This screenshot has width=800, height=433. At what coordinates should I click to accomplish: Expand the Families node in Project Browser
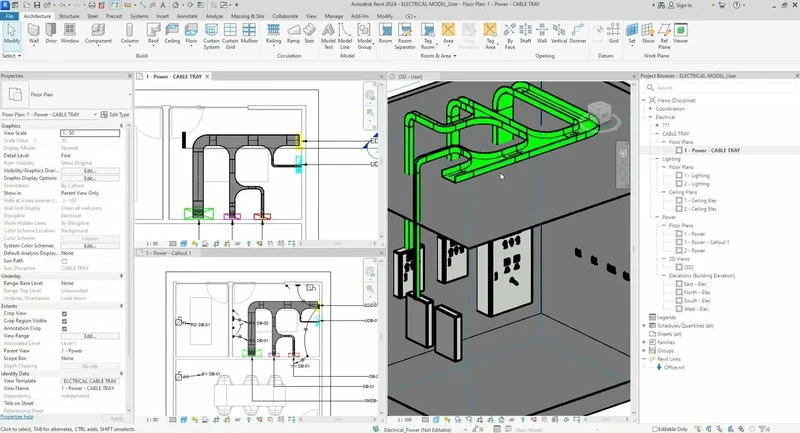coord(642,342)
